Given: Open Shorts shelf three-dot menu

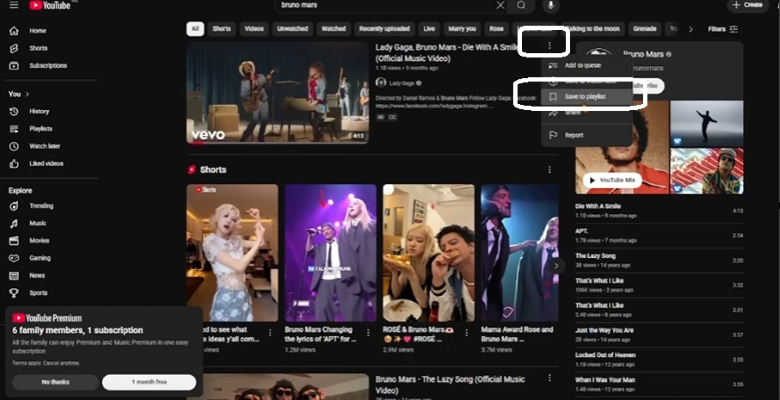Looking at the screenshot, I should 550,170.
